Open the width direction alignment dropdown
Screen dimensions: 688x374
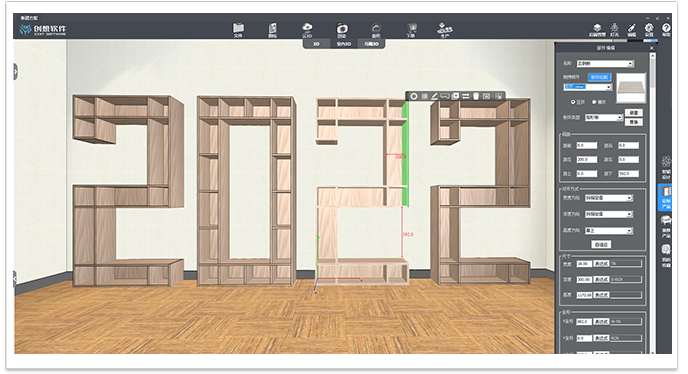click(x=609, y=198)
